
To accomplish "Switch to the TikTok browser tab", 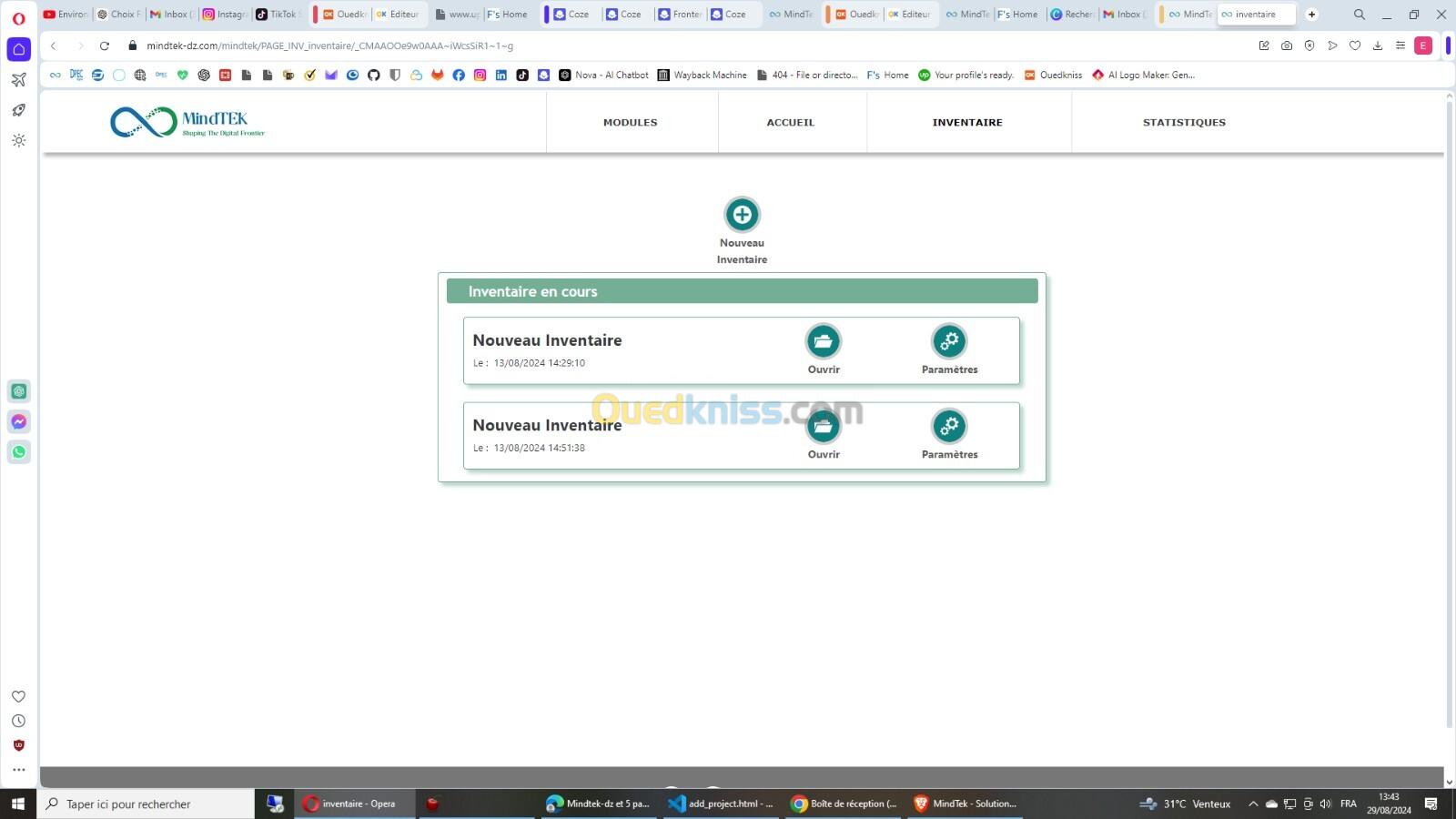I will [x=278, y=14].
